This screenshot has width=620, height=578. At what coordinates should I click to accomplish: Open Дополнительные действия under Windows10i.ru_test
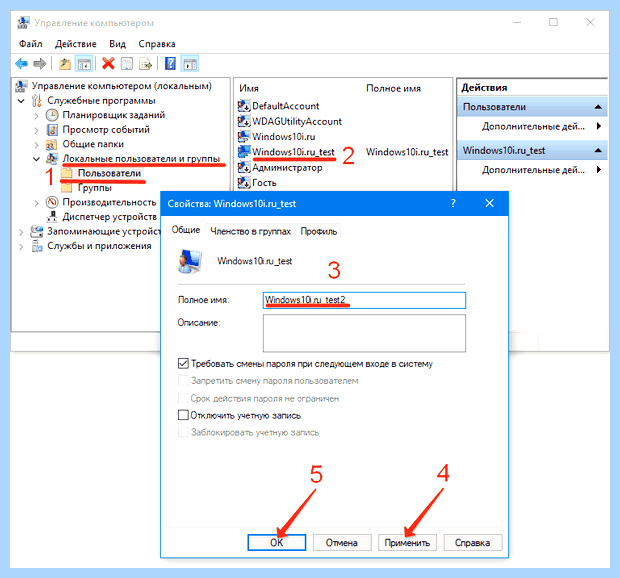533,170
